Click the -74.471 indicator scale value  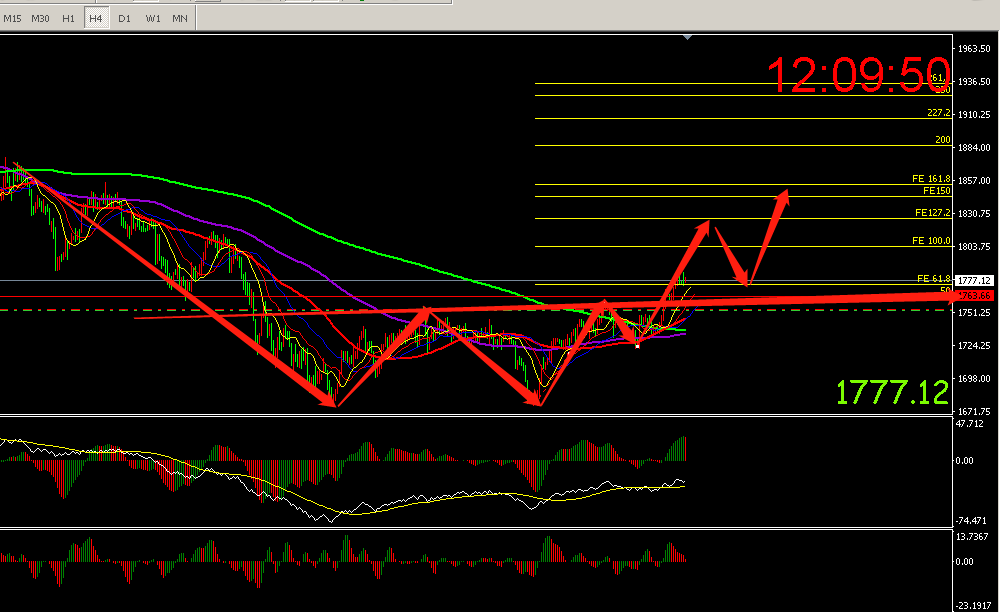coord(971,521)
